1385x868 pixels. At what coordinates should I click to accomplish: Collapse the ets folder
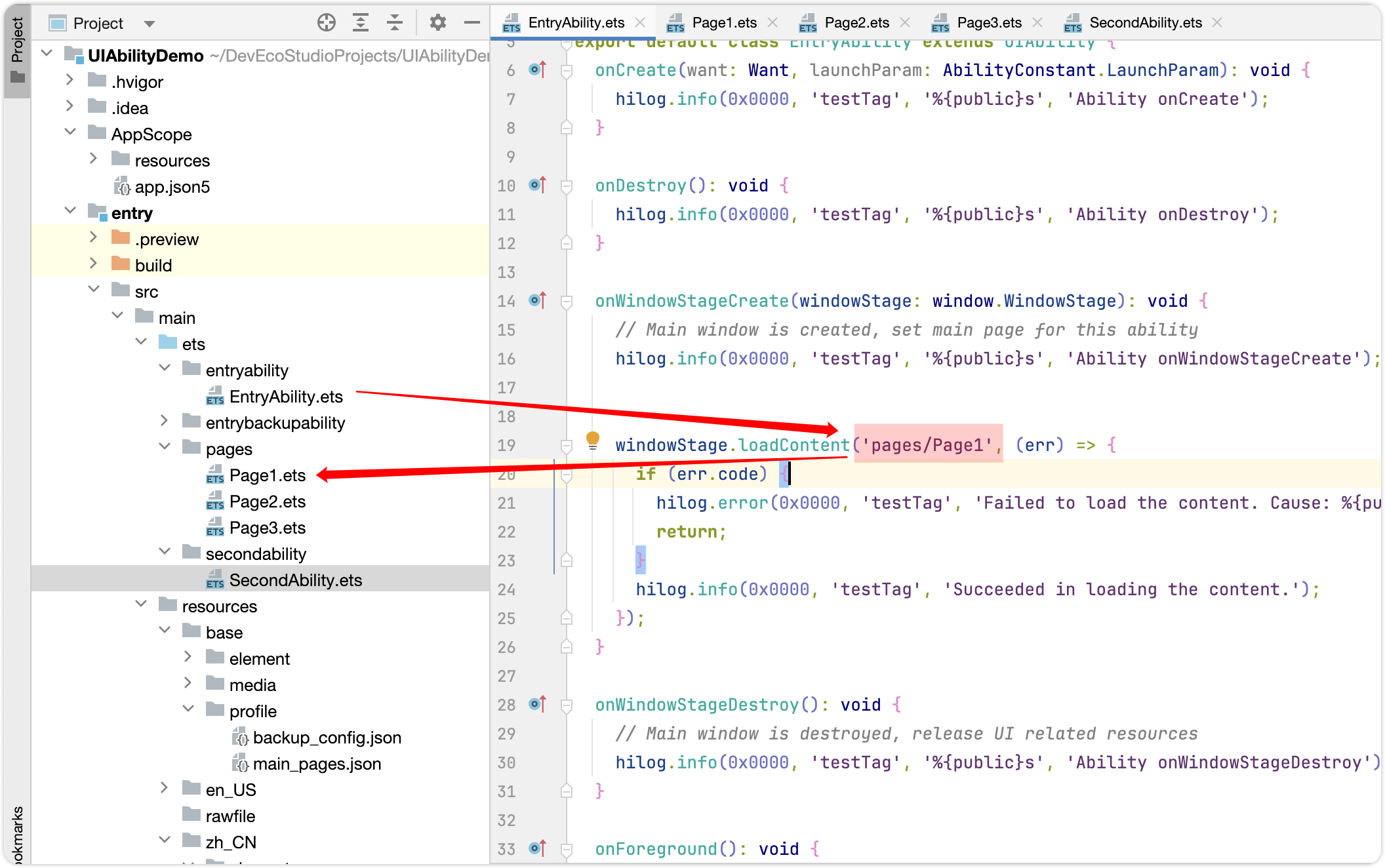[x=140, y=342]
